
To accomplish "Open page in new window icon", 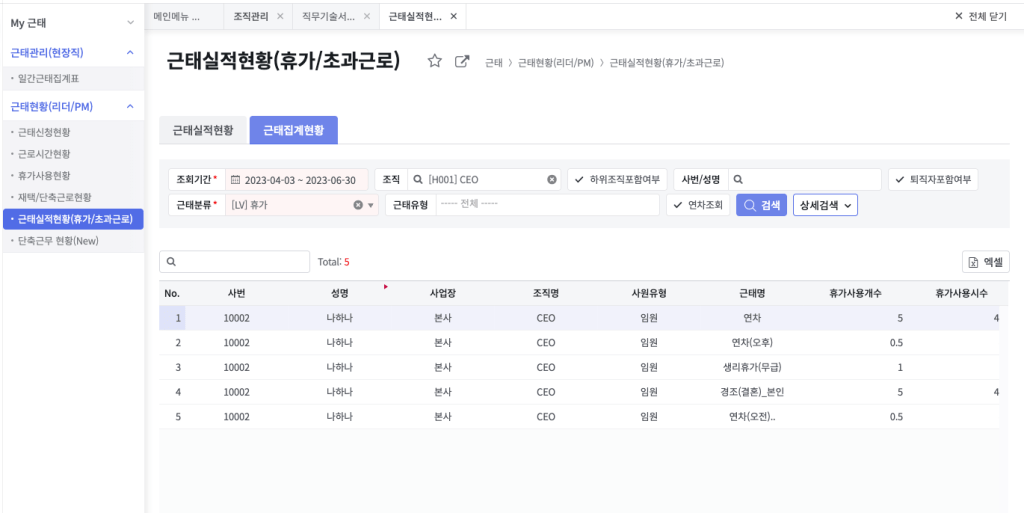I will coord(462,61).
